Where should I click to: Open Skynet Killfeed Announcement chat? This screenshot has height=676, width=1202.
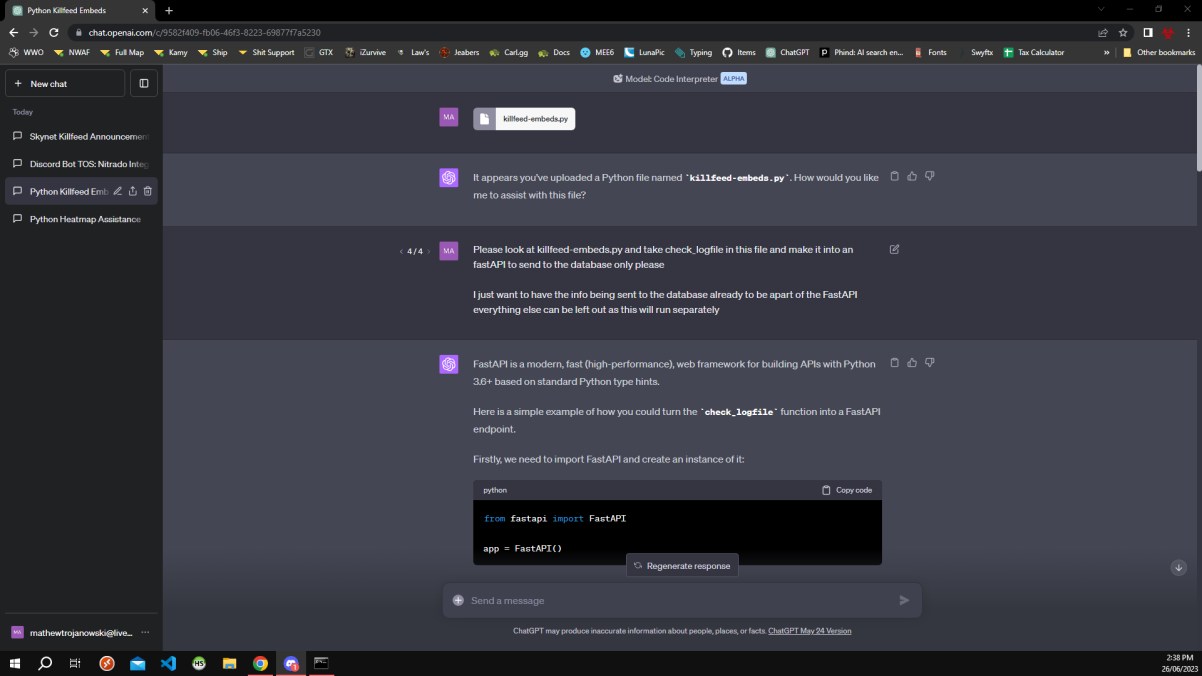point(81,136)
